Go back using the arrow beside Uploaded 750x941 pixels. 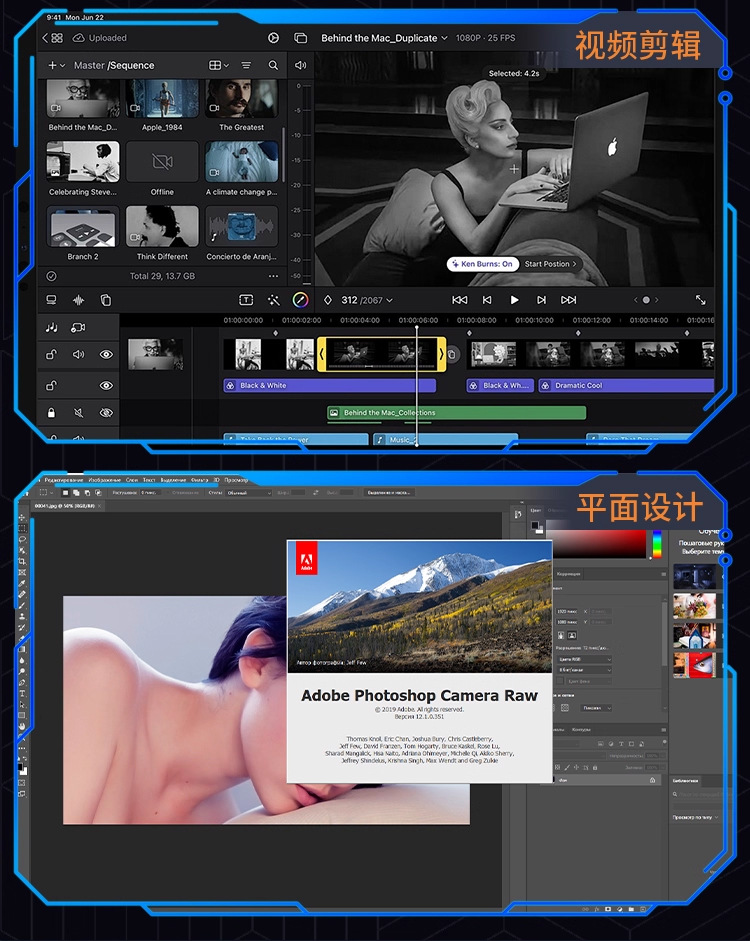coord(44,38)
